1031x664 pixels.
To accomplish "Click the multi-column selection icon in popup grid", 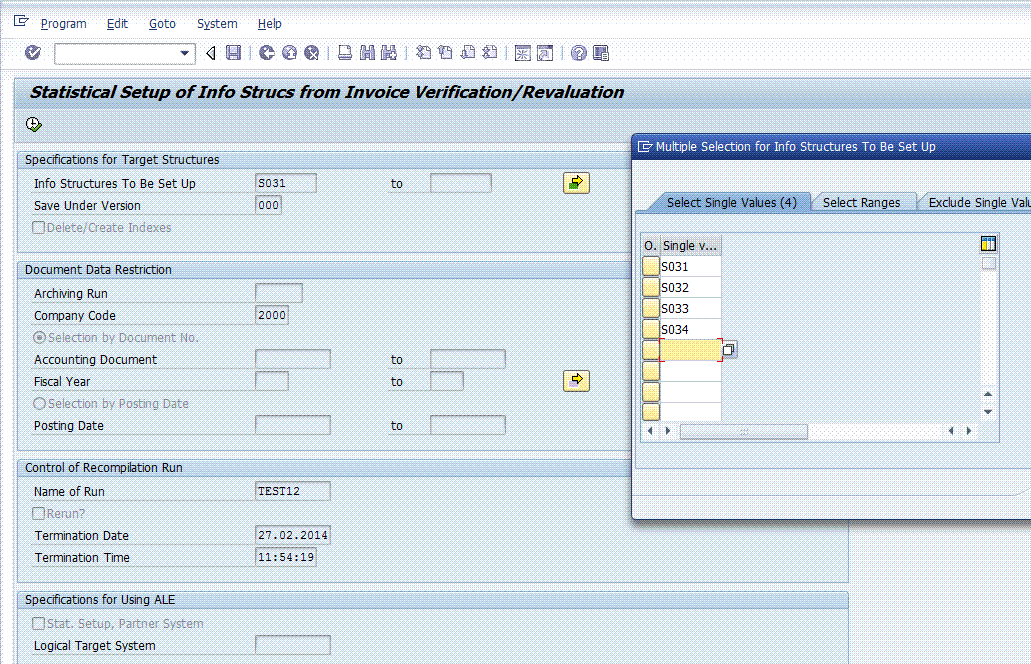I will pos(987,243).
